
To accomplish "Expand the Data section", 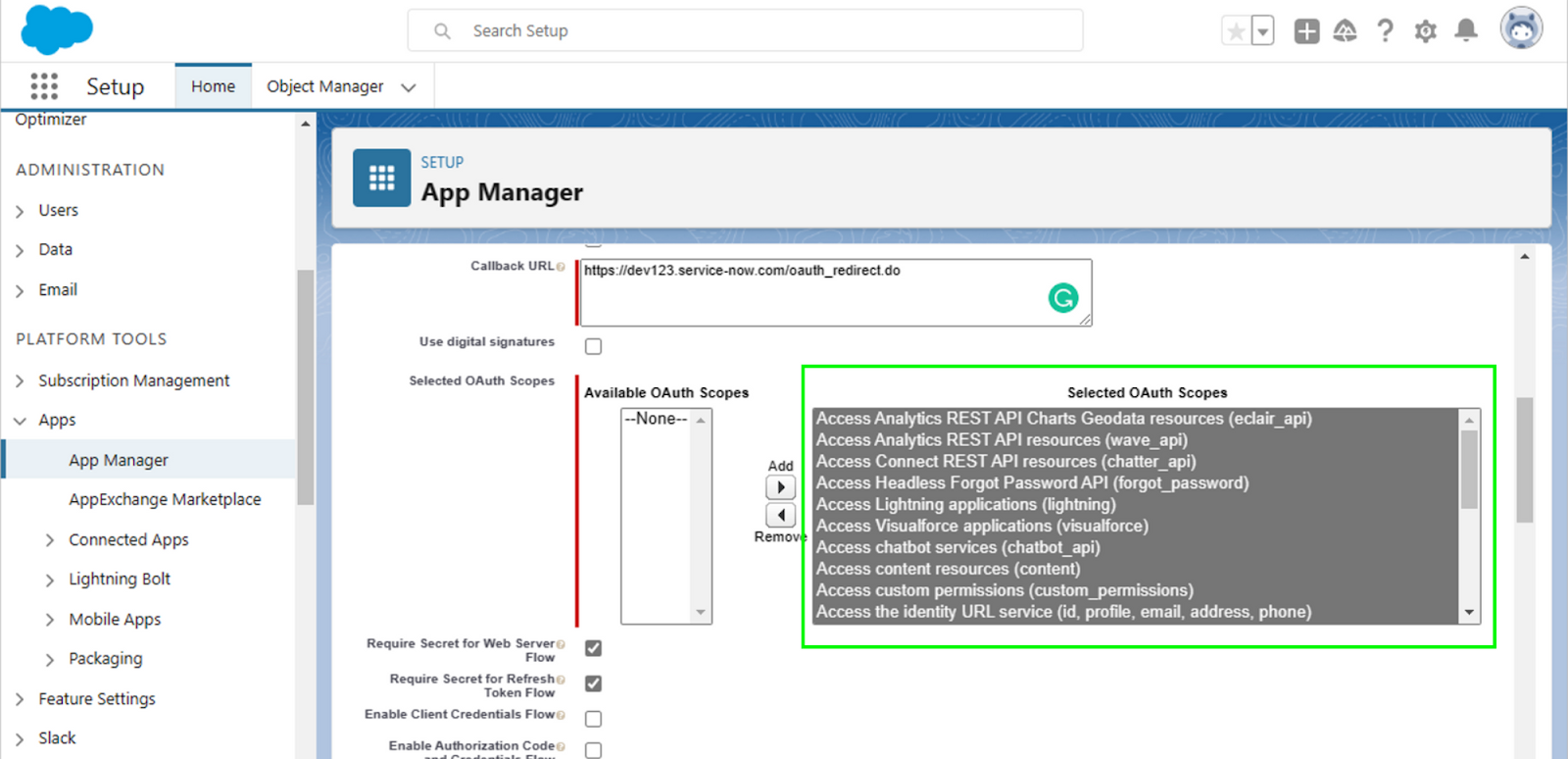I will pos(20,250).
